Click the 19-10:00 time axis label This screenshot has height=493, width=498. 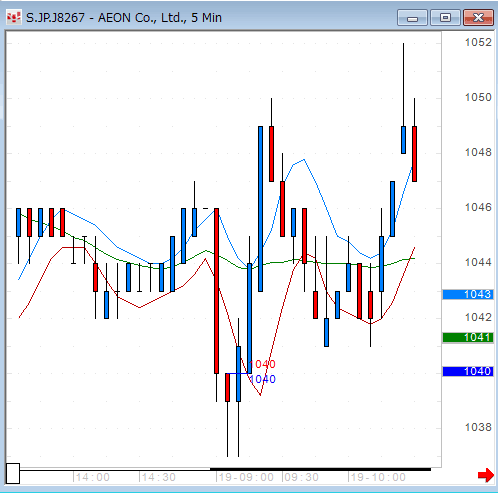click(378, 477)
